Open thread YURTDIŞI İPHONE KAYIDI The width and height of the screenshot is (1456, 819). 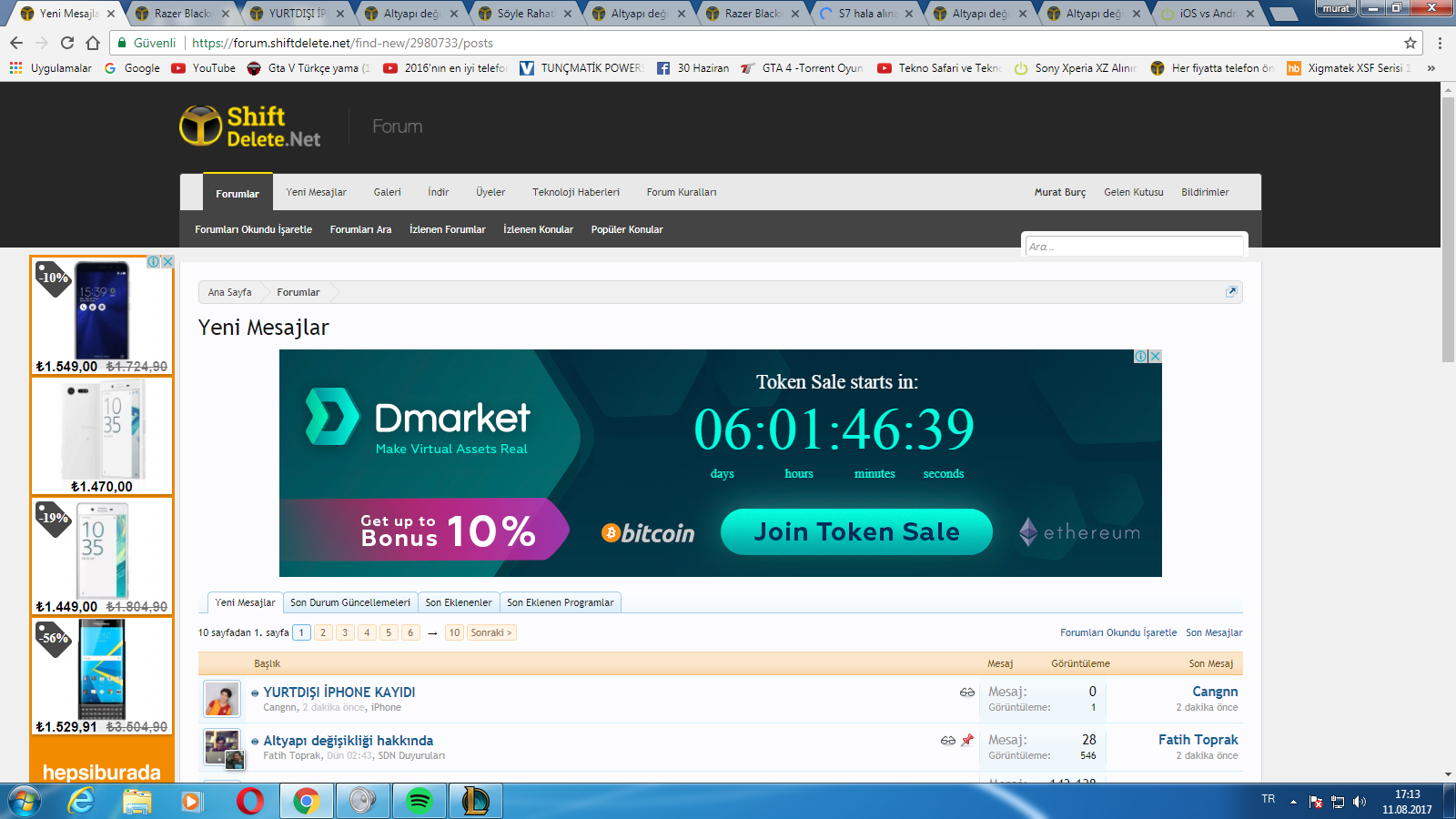coord(339,693)
